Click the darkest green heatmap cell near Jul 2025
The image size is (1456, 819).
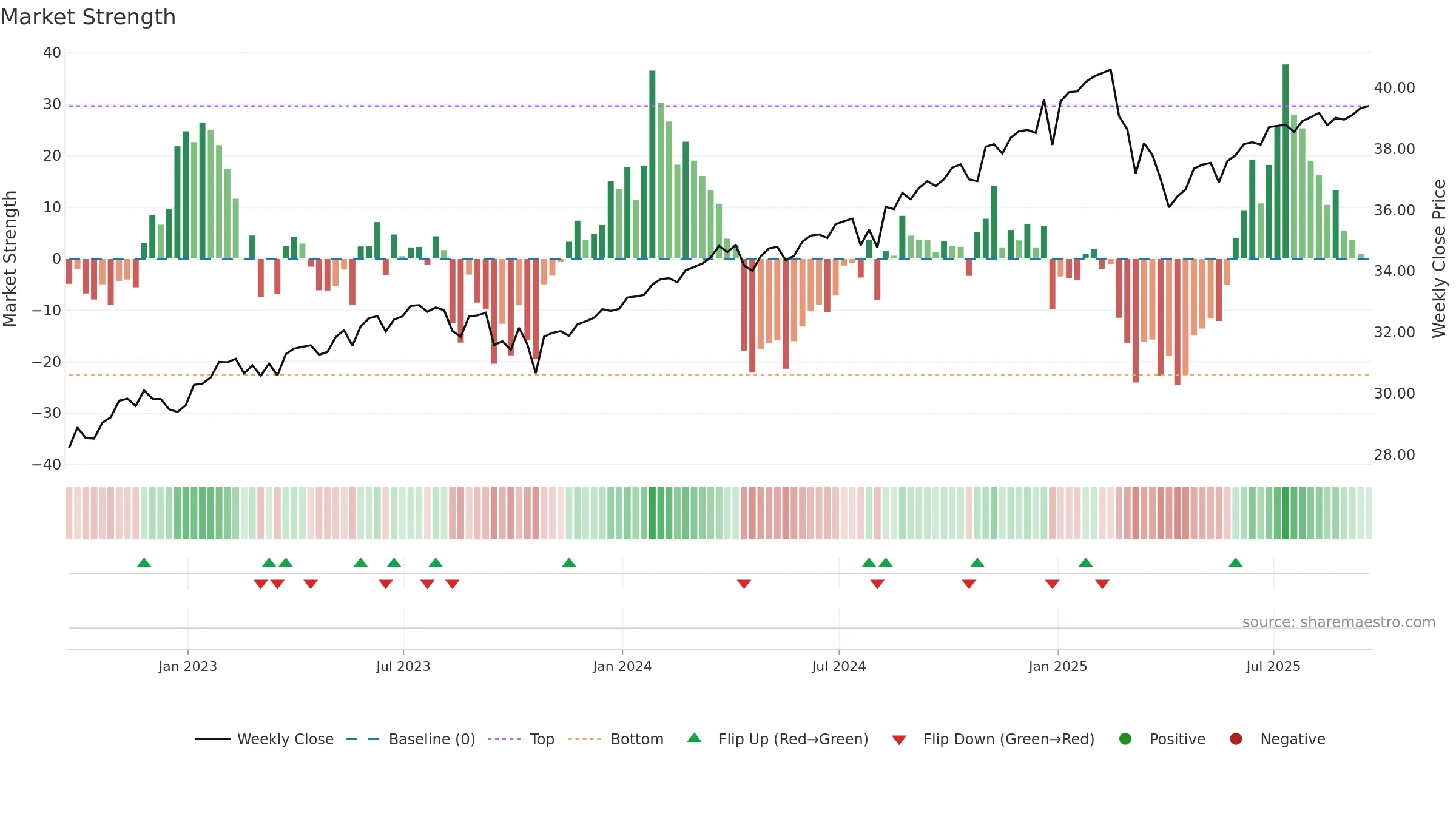(1286, 513)
